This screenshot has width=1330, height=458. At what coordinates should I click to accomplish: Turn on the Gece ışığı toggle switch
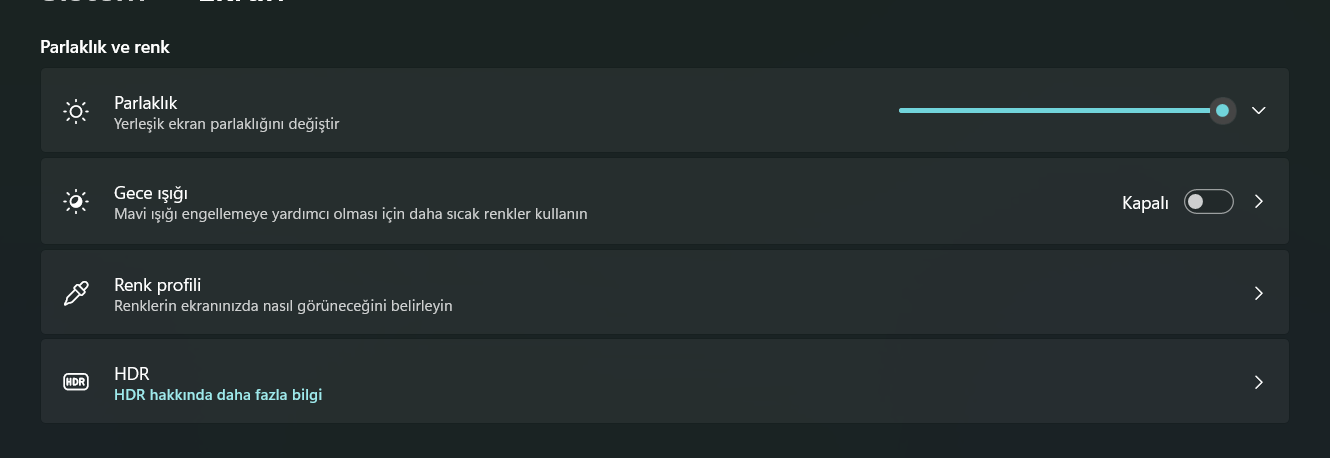(x=1208, y=202)
